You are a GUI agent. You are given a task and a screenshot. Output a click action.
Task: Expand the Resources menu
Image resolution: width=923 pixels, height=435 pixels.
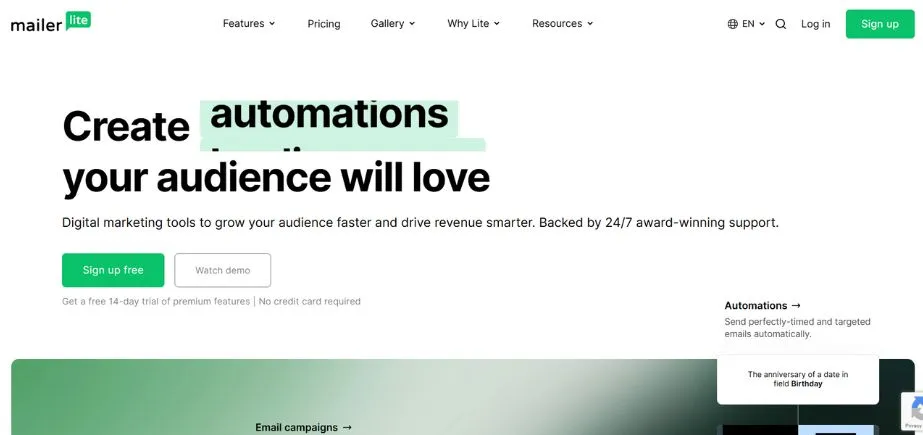(x=562, y=24)
